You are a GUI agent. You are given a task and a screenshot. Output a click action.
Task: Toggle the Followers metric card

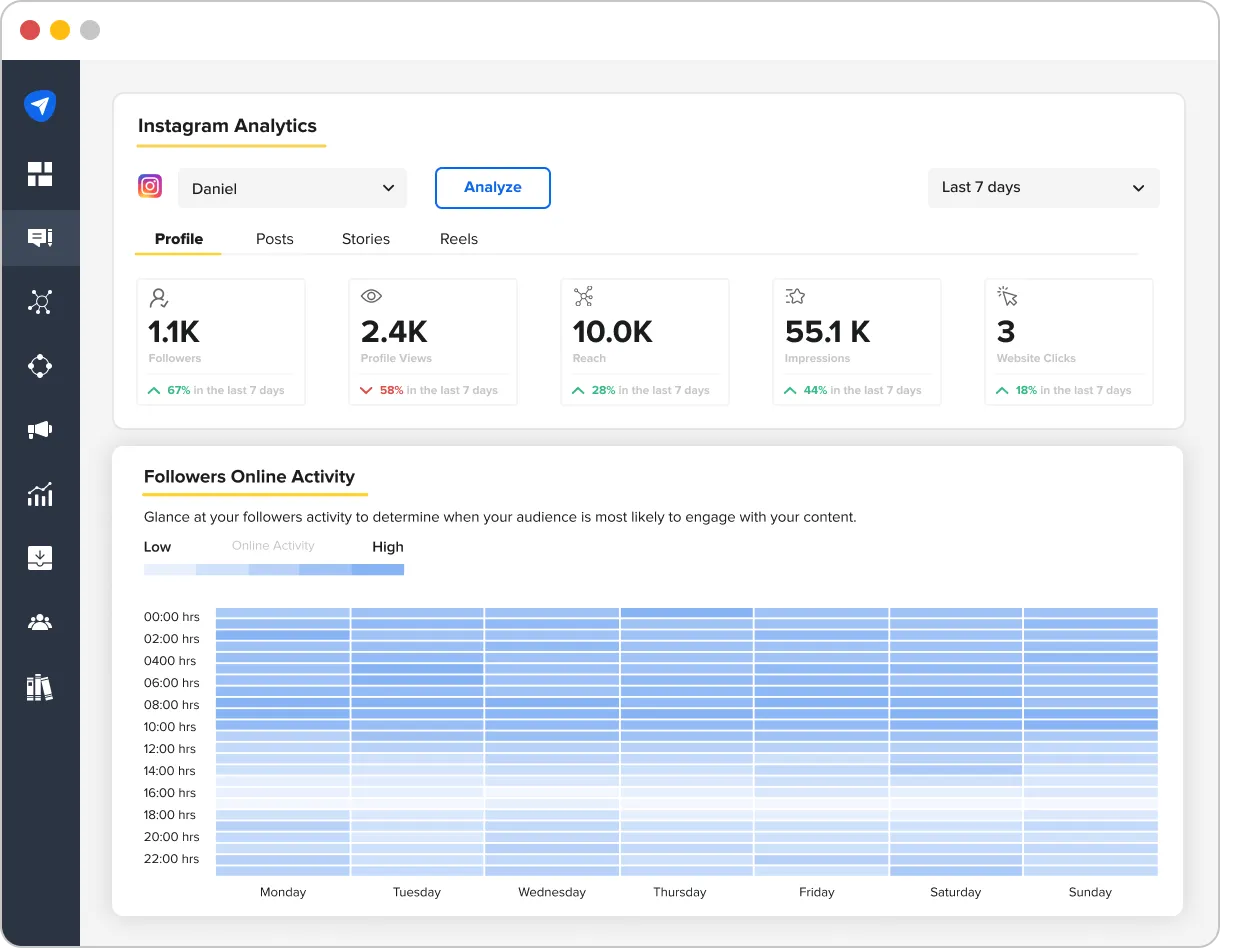[220, 341]
